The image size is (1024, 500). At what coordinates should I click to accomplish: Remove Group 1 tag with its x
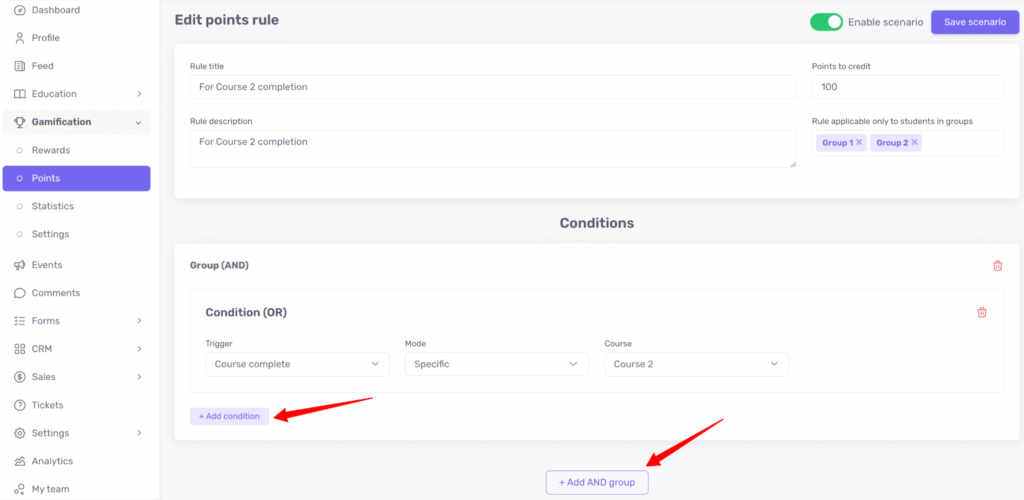[x=859, y=143]
